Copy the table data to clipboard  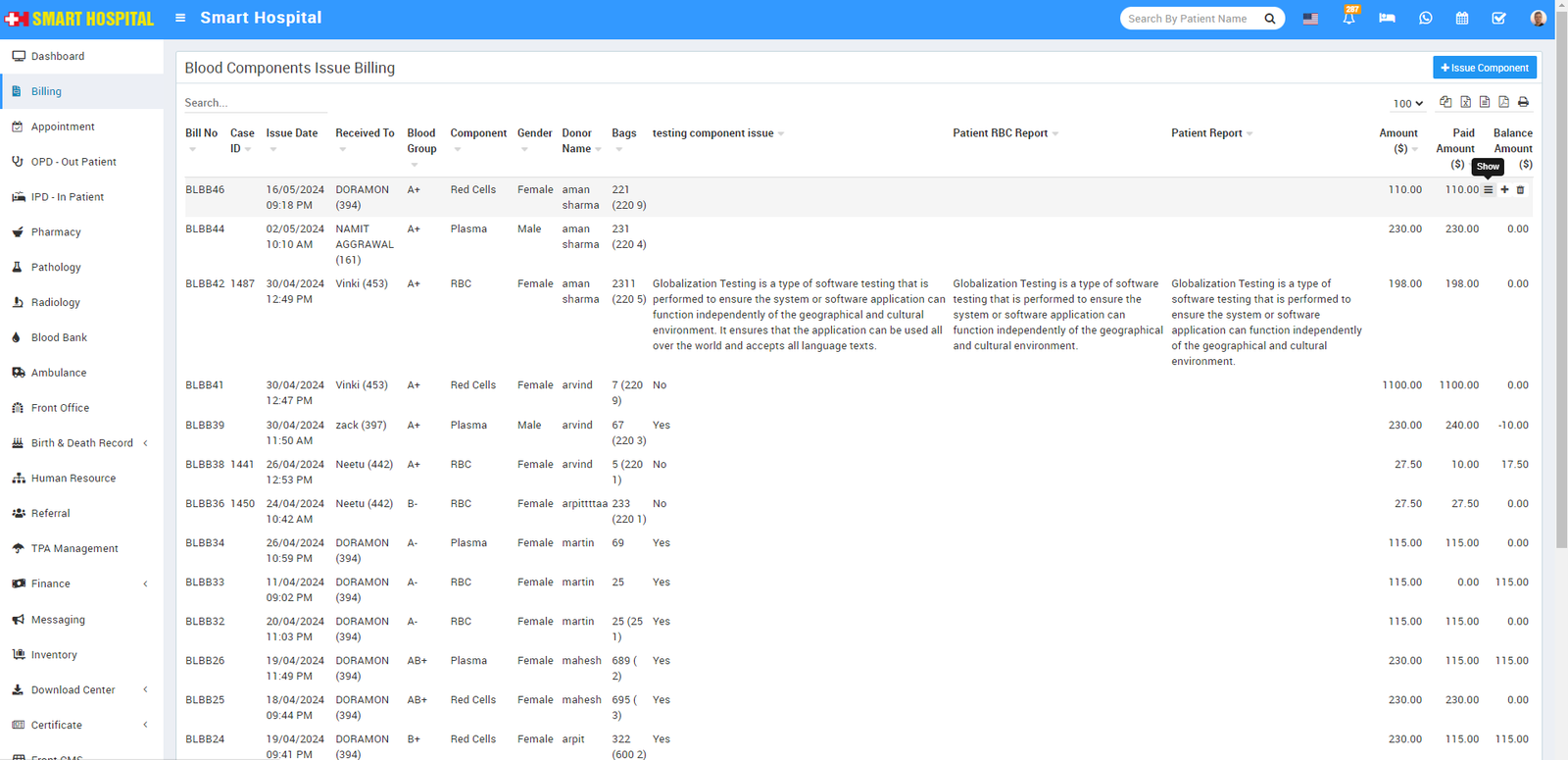(x=1445, y=102)
